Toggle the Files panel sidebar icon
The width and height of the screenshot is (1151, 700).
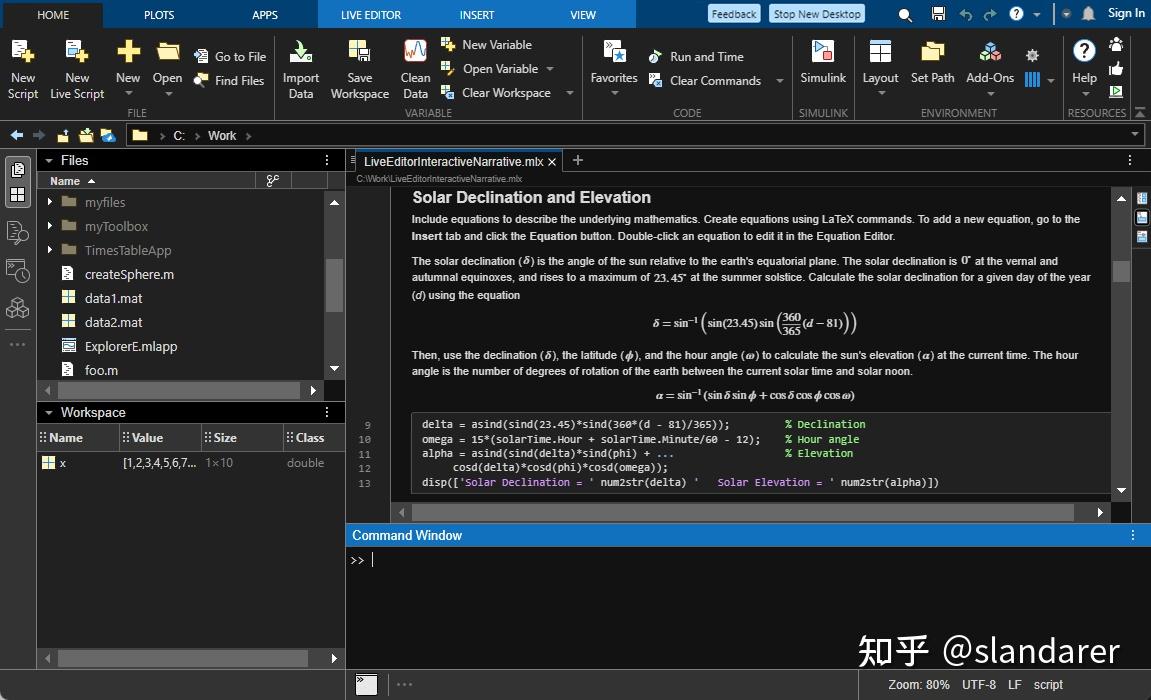coord(17,169)
